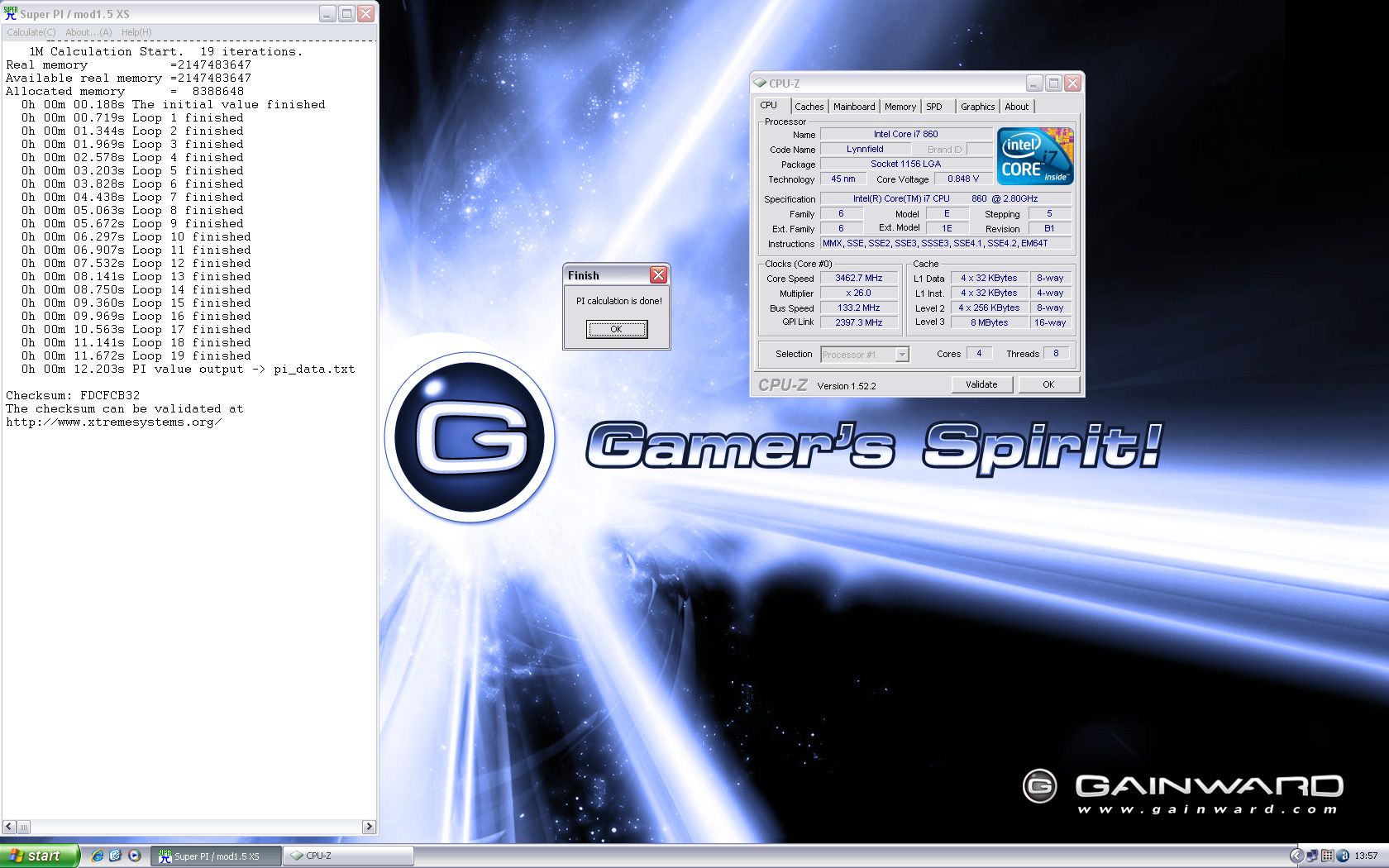Click Super PI title bar icon

tap(11, 13)
